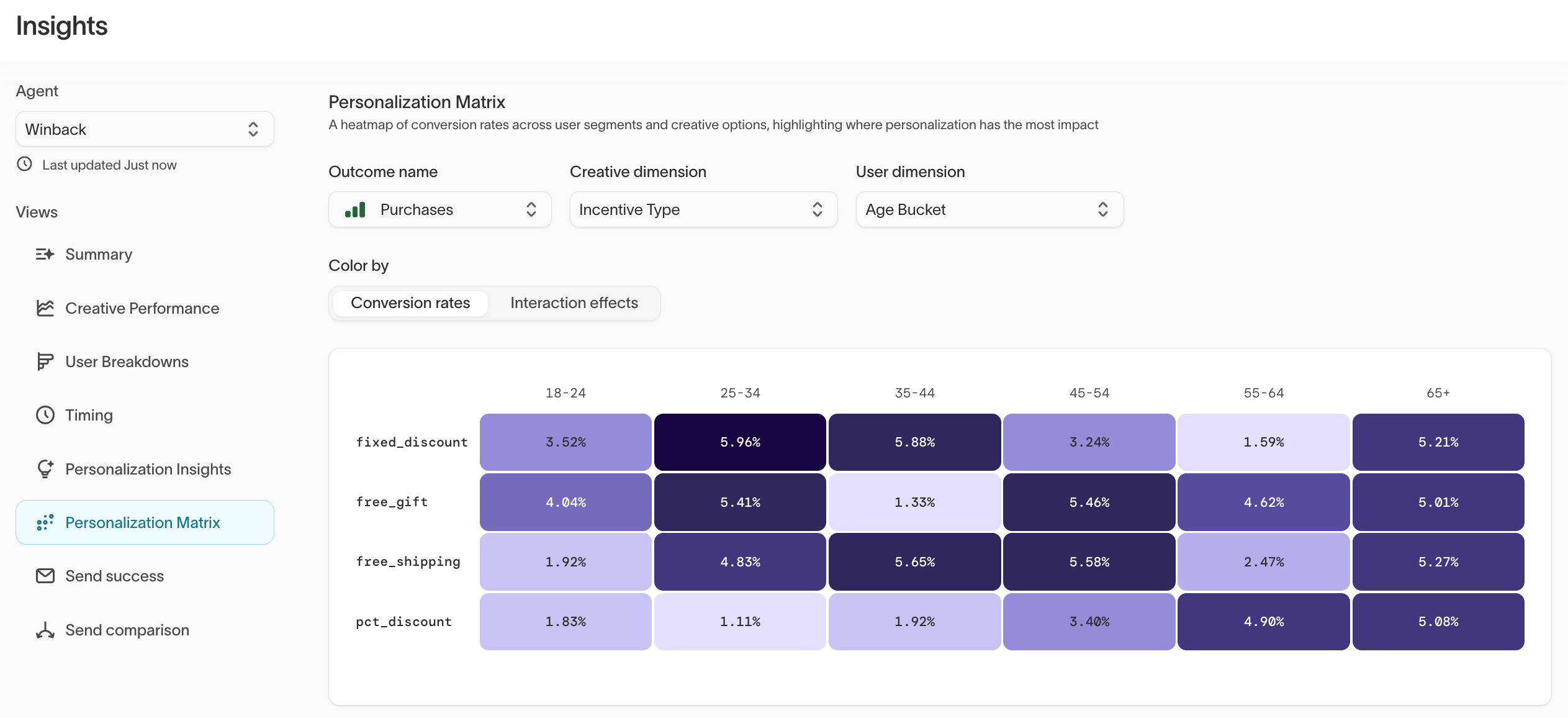Click the 5.41% free_gift cell
The width and height of the screenshot is (1568, 718).
pos(740,502)
